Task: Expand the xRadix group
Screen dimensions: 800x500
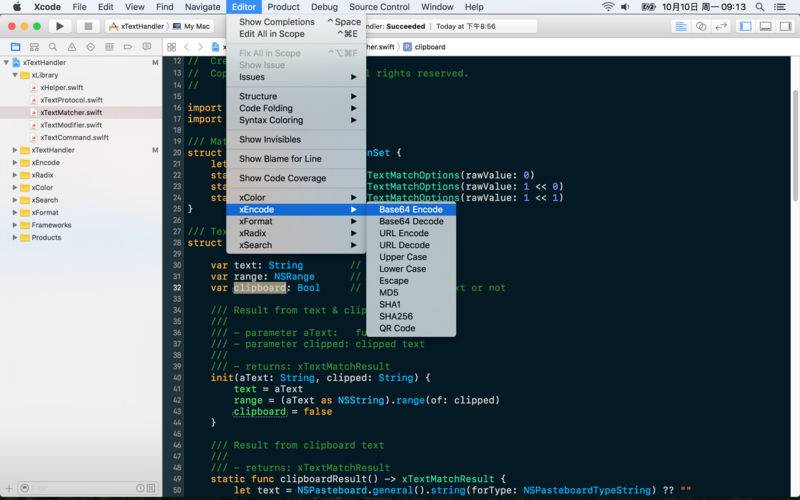Action: point(15,175)
